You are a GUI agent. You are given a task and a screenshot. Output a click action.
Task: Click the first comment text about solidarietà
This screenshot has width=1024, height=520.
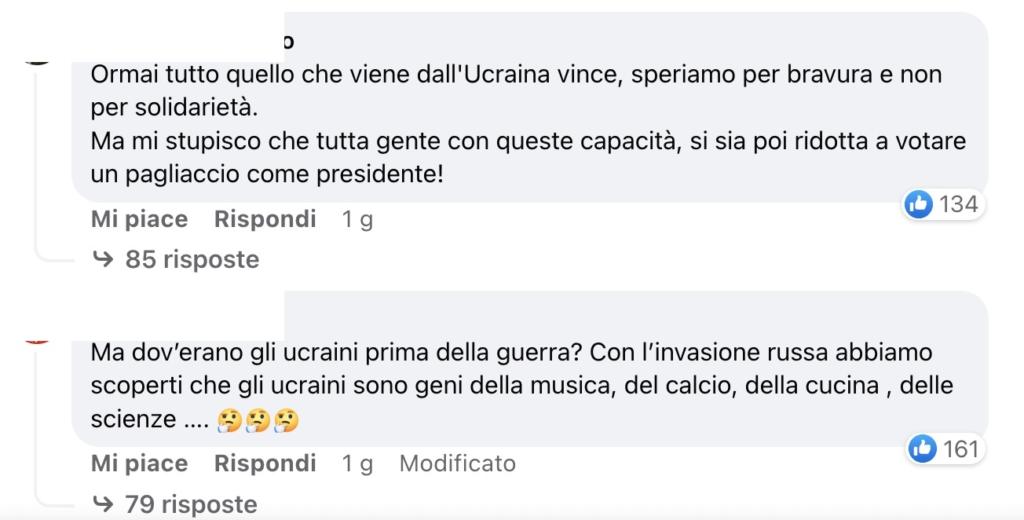point(528,124)
